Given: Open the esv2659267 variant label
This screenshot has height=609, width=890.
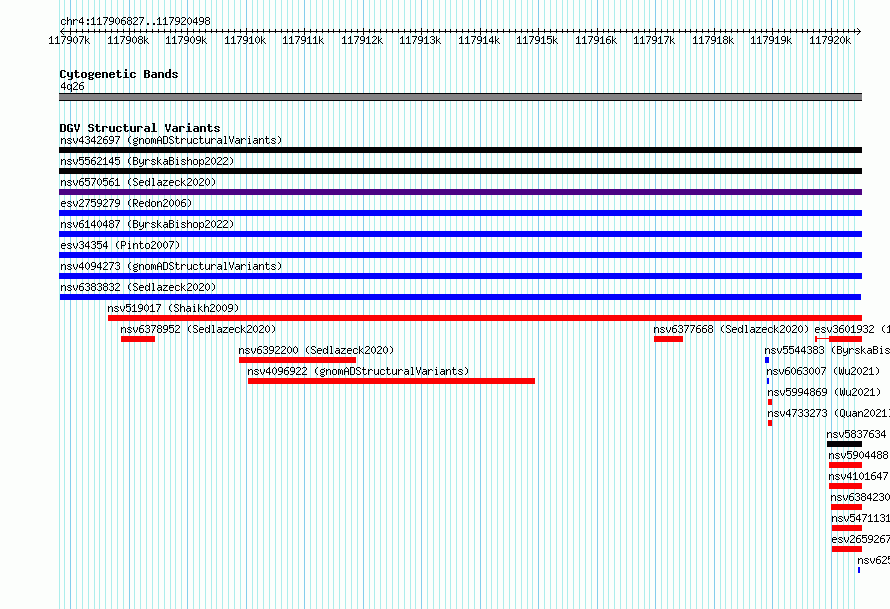Looking at the screenshot, I should pyautogui.click(x=860, y=539).
